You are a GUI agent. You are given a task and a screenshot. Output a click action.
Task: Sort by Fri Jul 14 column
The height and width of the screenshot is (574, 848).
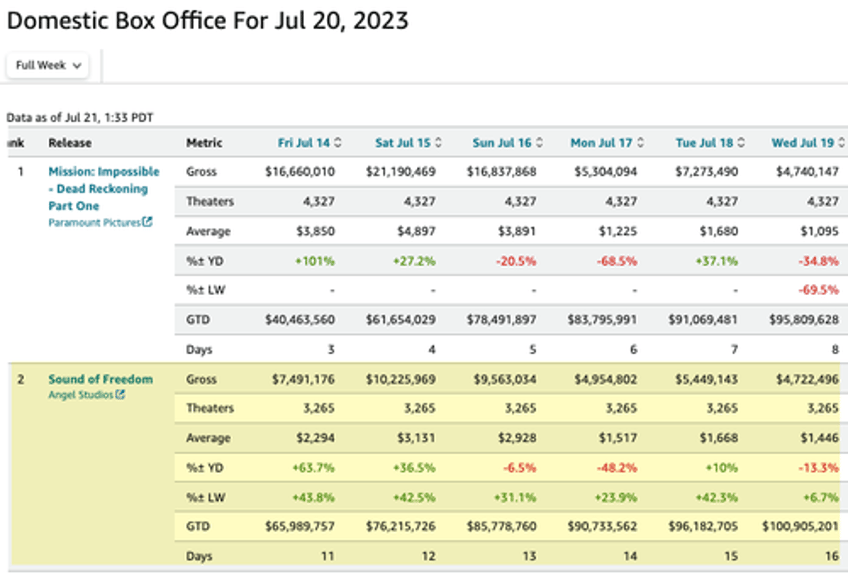(x=303, y=143)
